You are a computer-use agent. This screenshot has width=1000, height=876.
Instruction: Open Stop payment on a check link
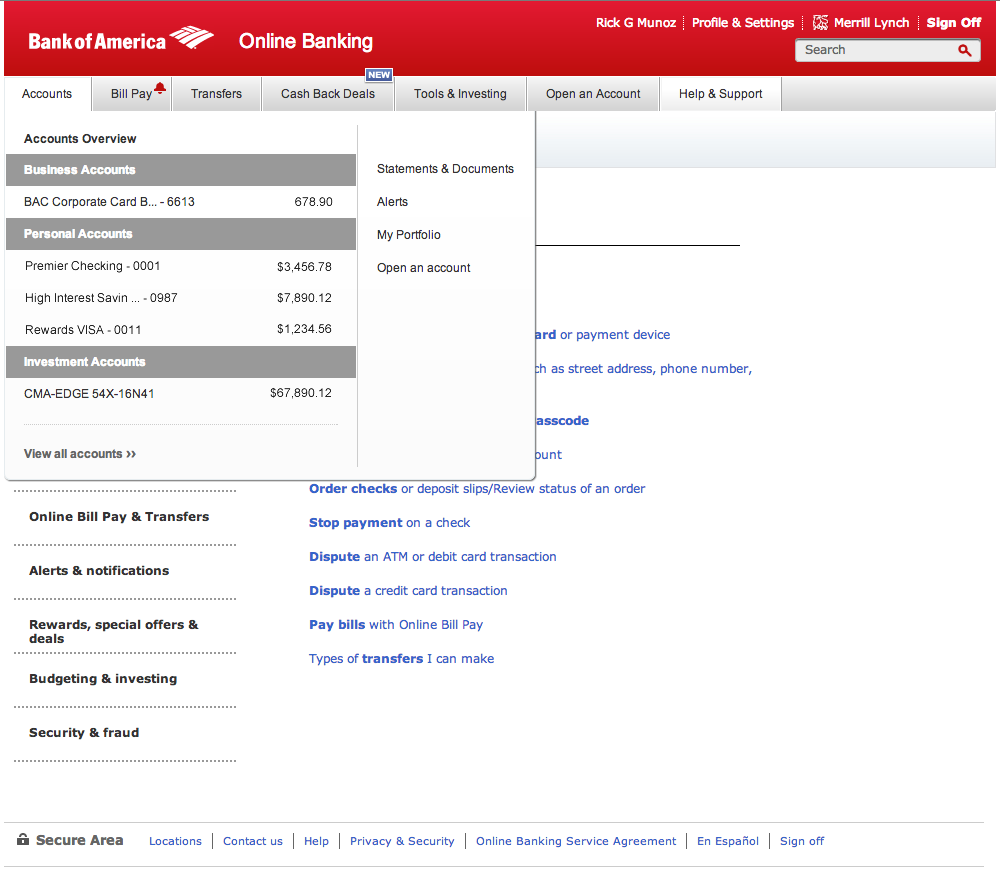click(389, 523)
